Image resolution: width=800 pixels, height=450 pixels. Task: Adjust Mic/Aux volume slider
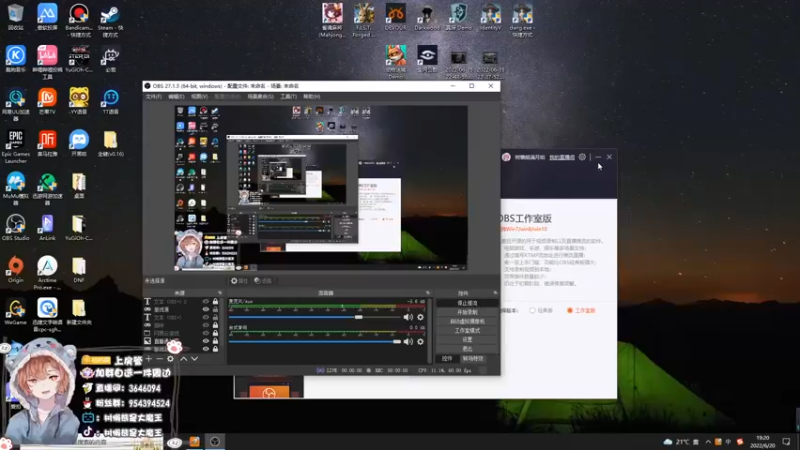point(315,317)
